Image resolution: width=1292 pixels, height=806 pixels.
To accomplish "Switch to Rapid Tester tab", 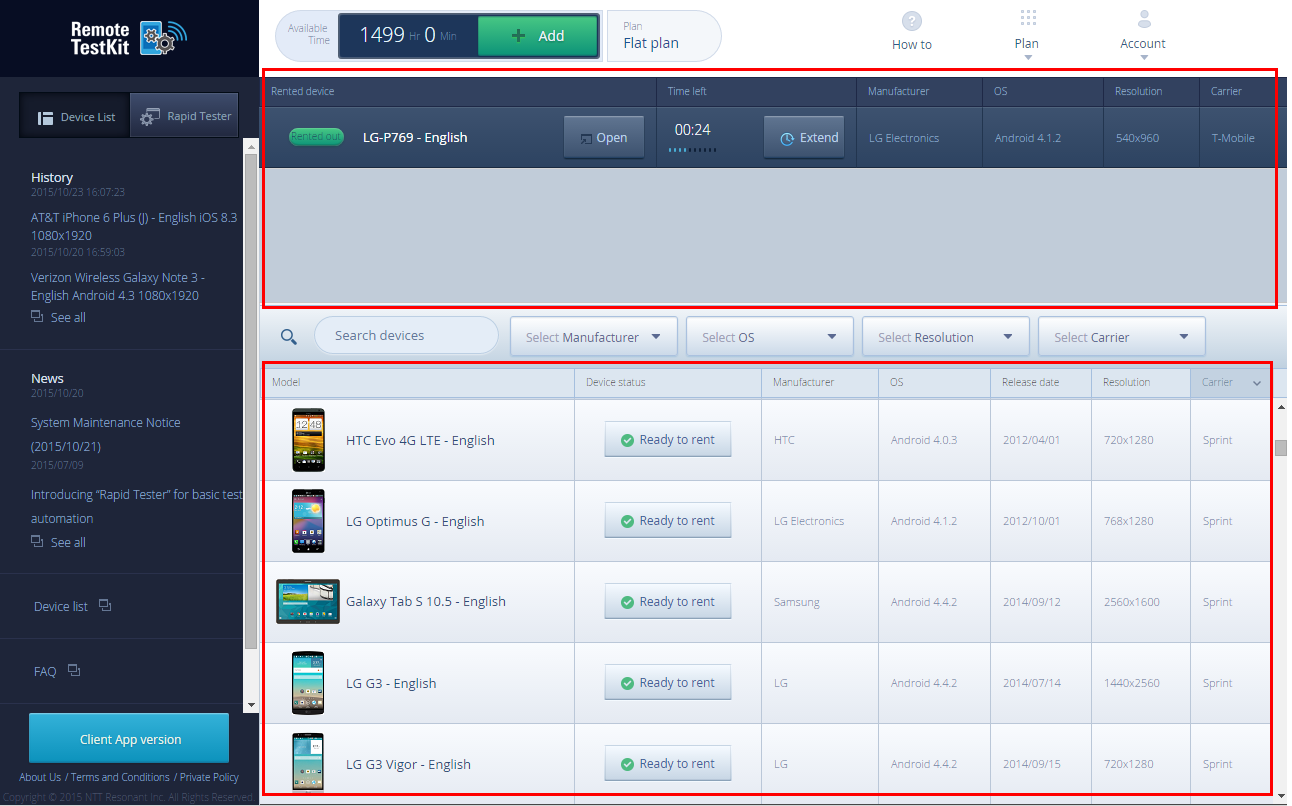I will point(185,116).
